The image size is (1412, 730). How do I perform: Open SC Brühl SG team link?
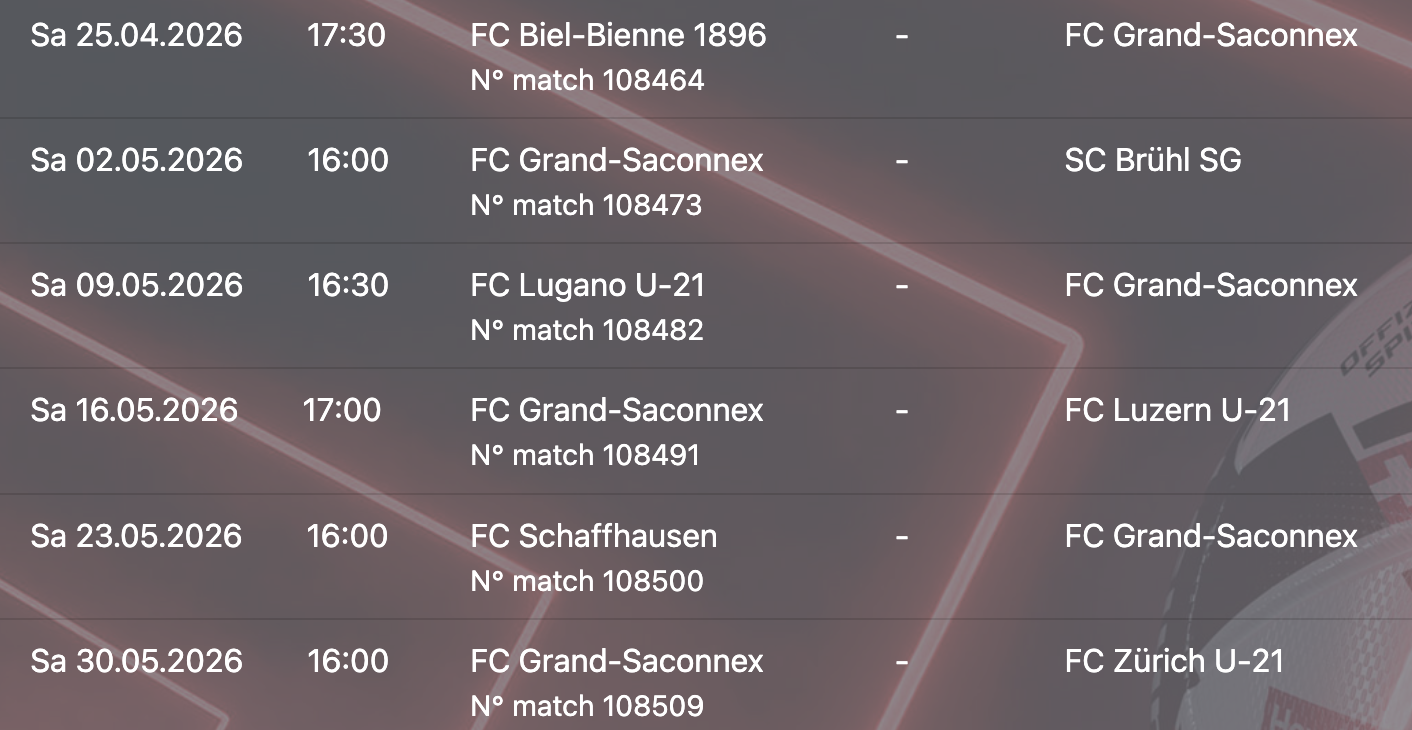[1152, 161]
